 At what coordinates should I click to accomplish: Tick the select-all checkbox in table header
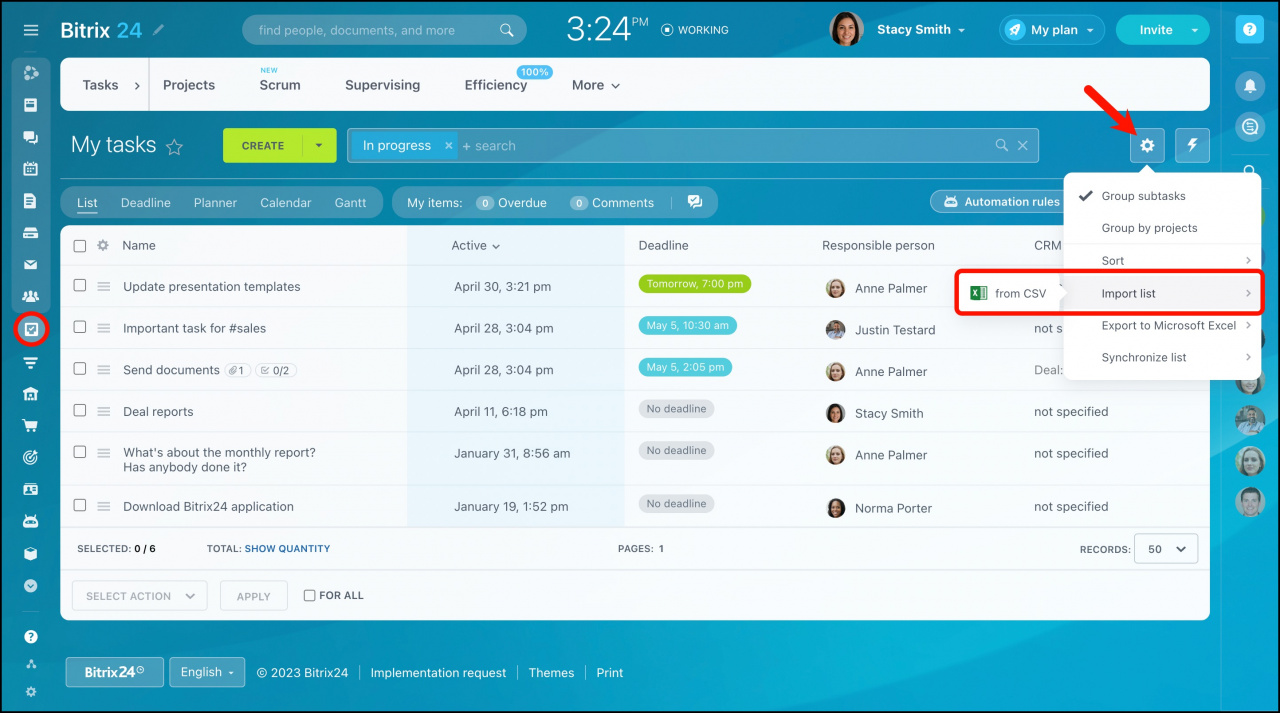coord(80,246)
